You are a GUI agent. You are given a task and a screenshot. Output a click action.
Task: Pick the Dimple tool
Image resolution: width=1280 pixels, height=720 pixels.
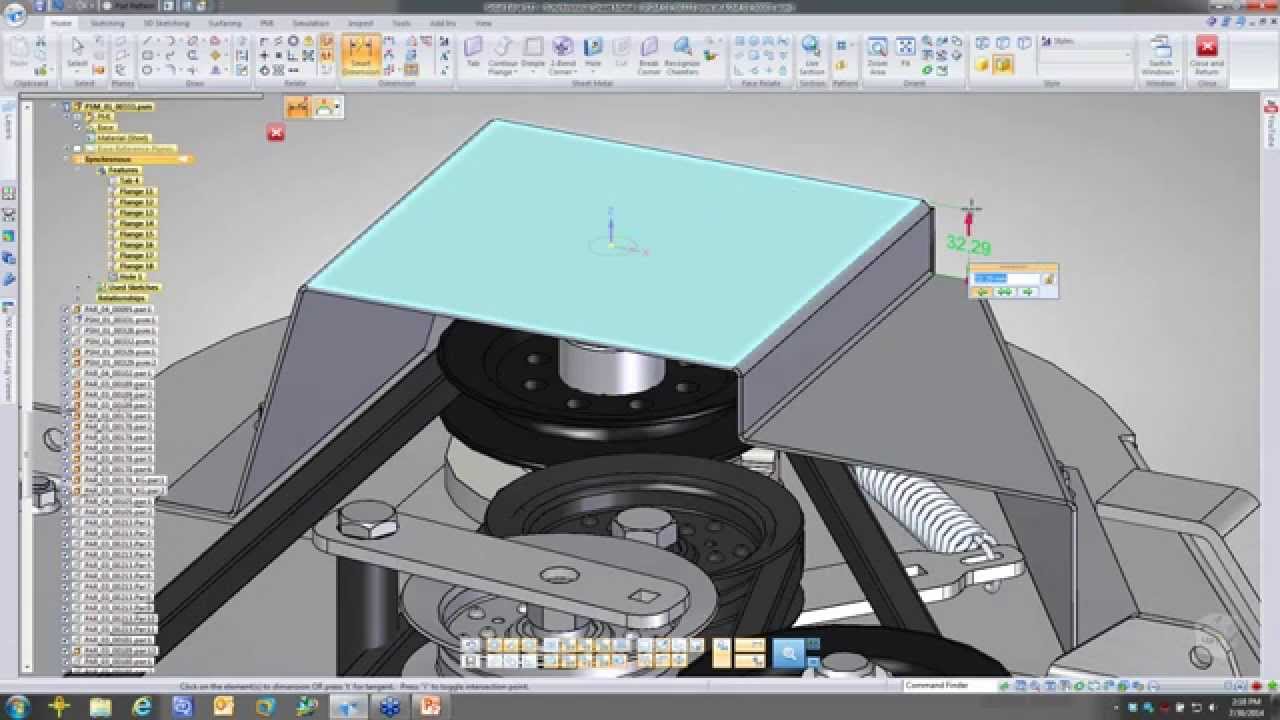pos(533,55)
